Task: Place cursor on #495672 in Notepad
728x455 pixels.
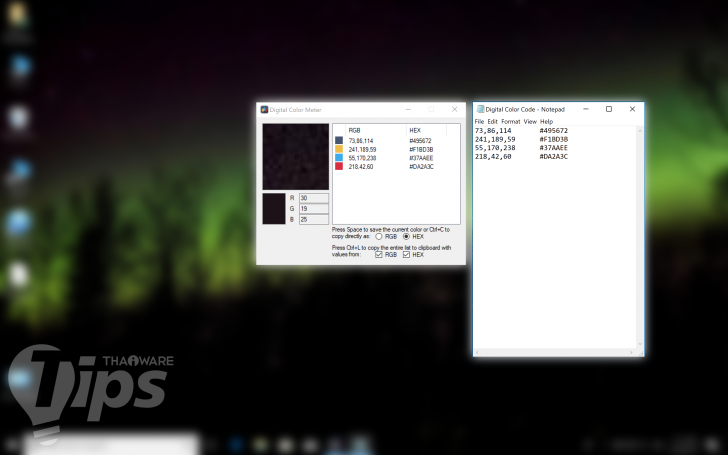Action: coord(553,131)
